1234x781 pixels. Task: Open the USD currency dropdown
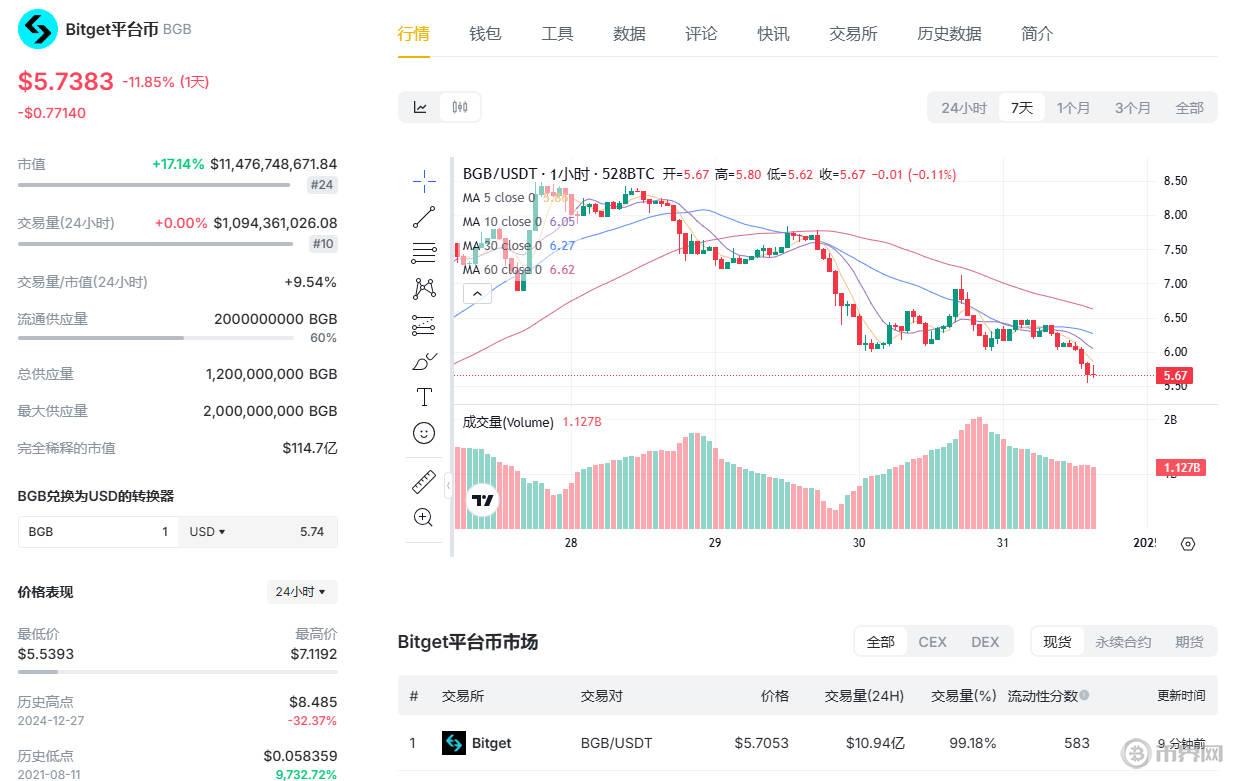coord(208,532)
